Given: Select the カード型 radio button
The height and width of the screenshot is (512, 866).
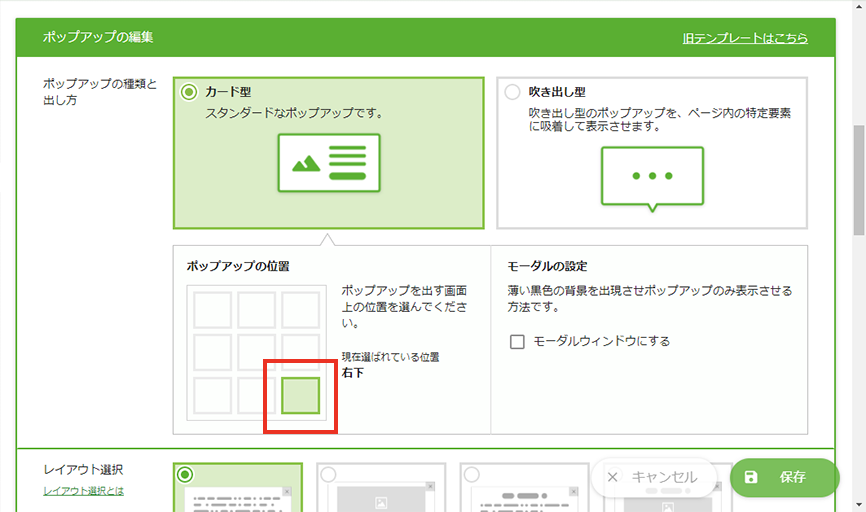Looking at the screenshot, I should pos(189,92).
